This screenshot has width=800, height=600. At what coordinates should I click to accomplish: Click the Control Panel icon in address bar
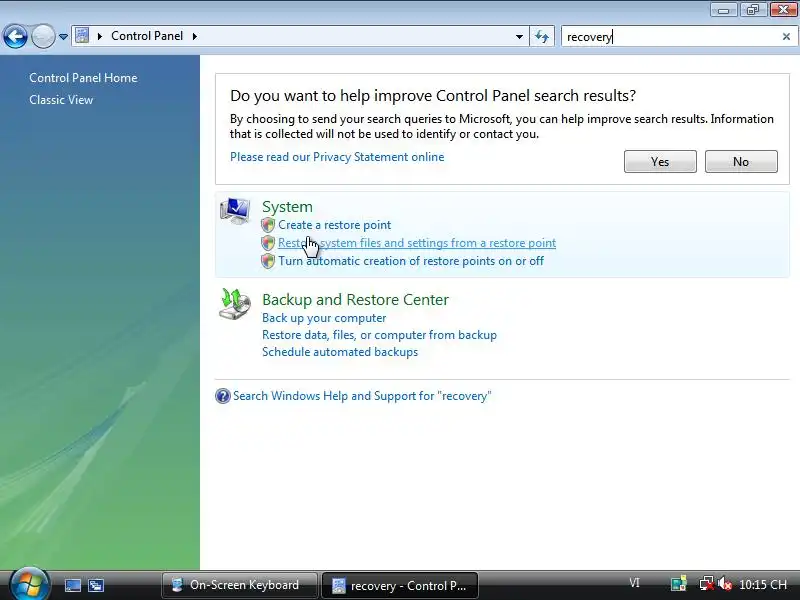tap(82, 36)
